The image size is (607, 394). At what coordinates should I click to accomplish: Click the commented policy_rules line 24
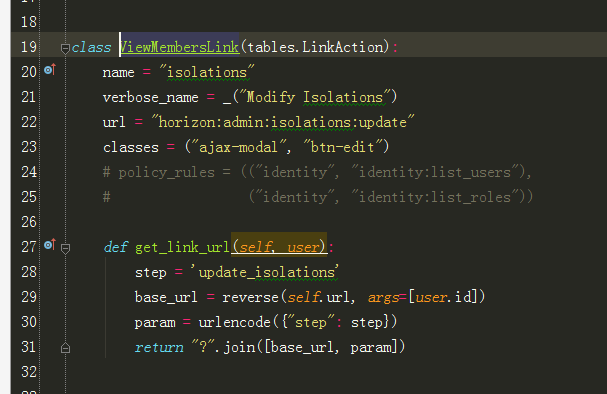[317, 172]
